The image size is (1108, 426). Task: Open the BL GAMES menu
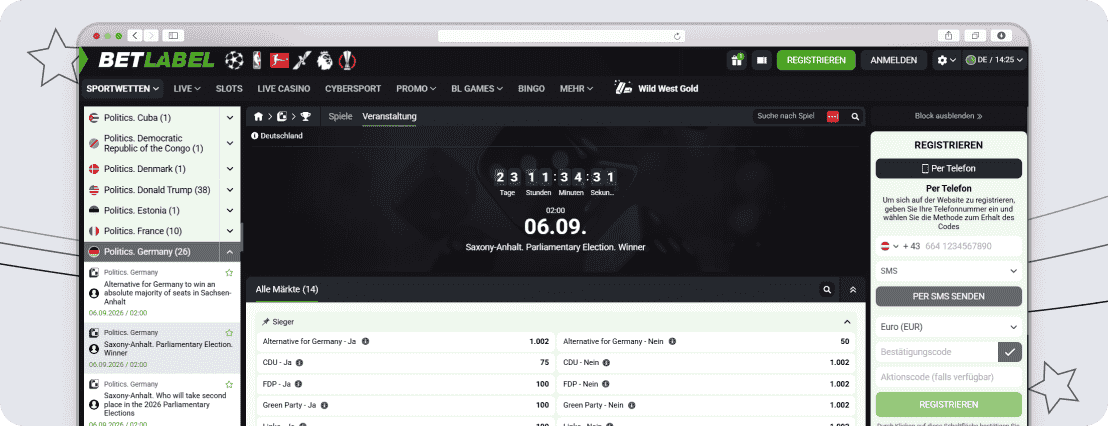tap(477, 89)
